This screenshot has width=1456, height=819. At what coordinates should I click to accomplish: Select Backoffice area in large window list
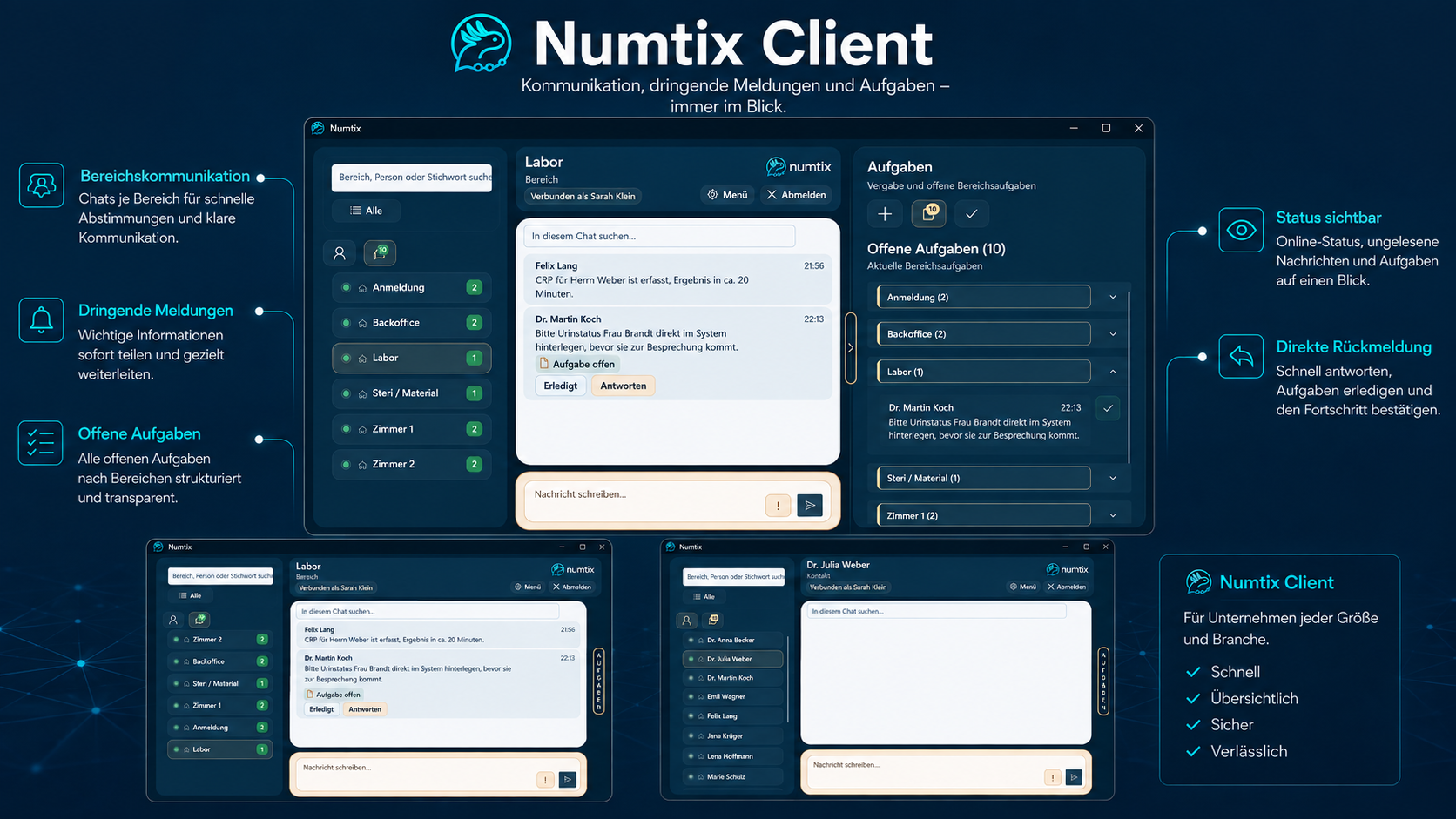point(411,322)
